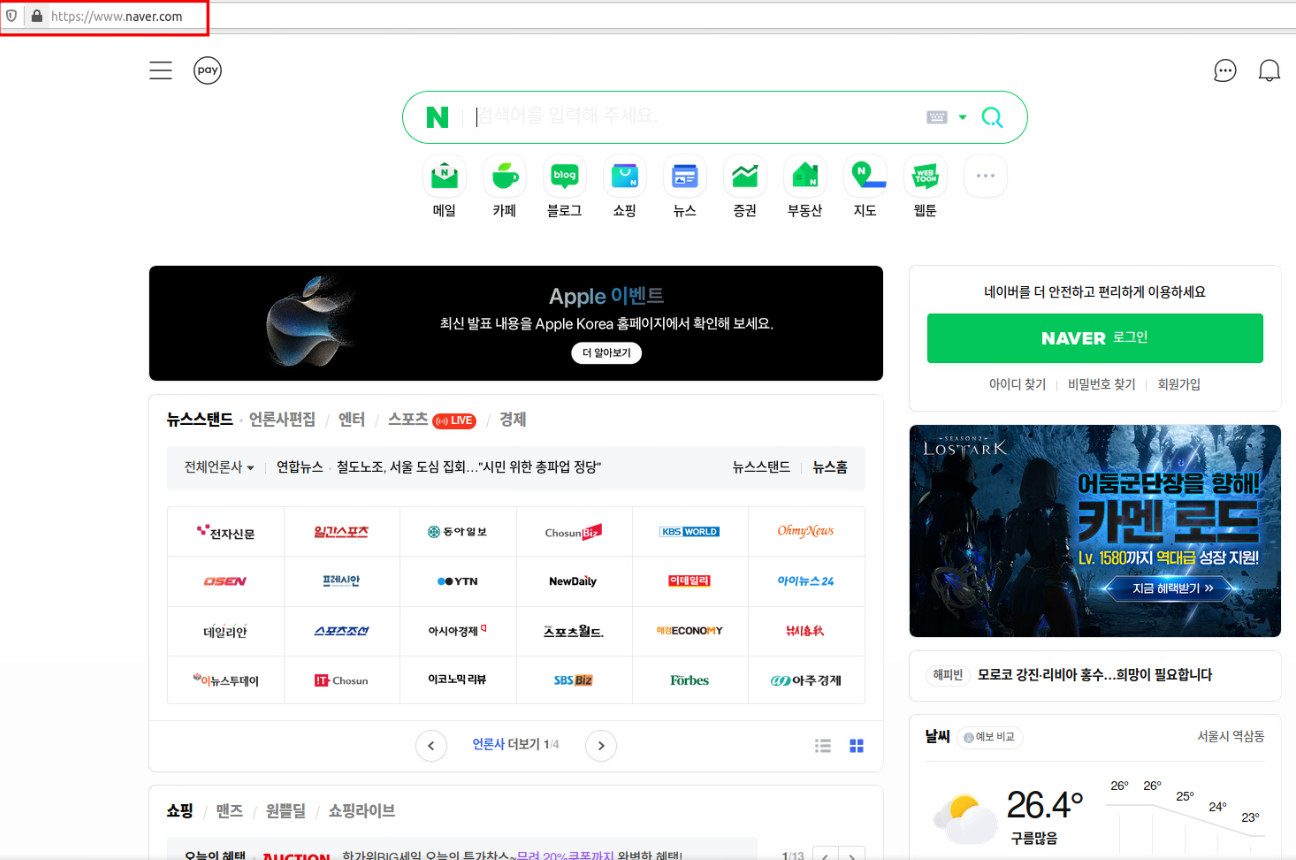Open the NewDaily publisher logo
Image resolution: width=1296 pixels, height=860 pixels.
[x=574, y=581]
